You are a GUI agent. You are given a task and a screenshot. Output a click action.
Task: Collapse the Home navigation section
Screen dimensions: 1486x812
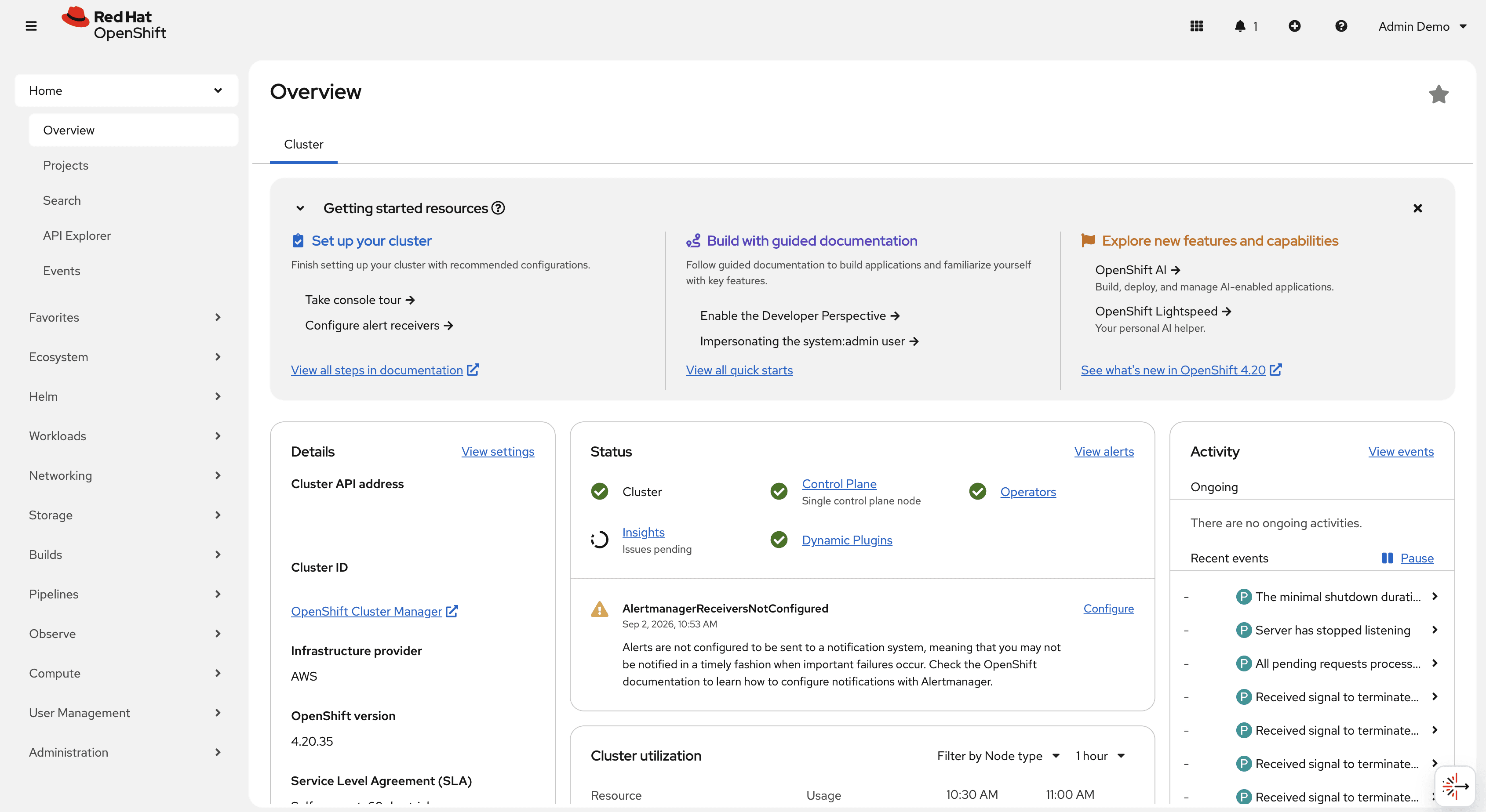(126, 91)
